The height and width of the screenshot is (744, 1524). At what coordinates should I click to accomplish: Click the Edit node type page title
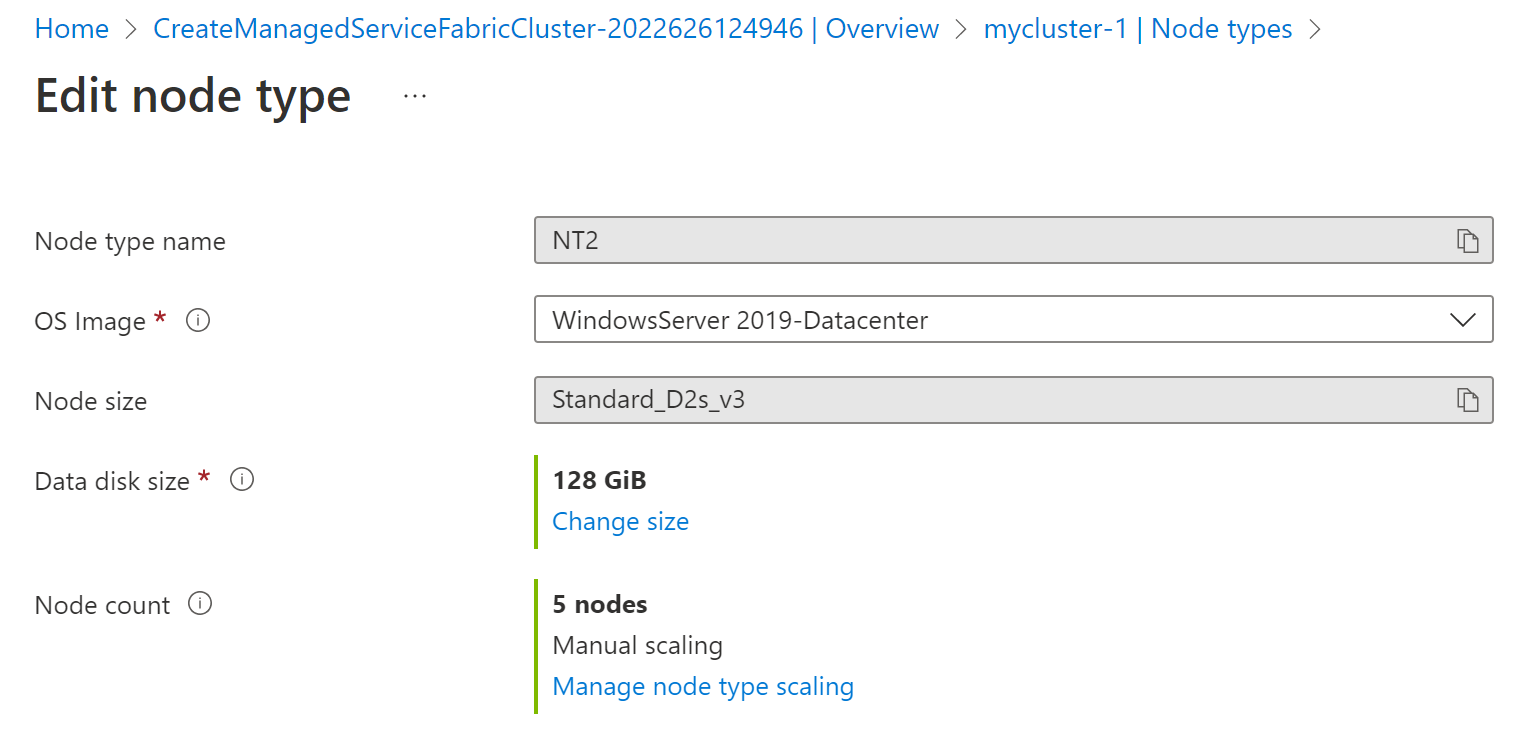(x=192, y=95)
